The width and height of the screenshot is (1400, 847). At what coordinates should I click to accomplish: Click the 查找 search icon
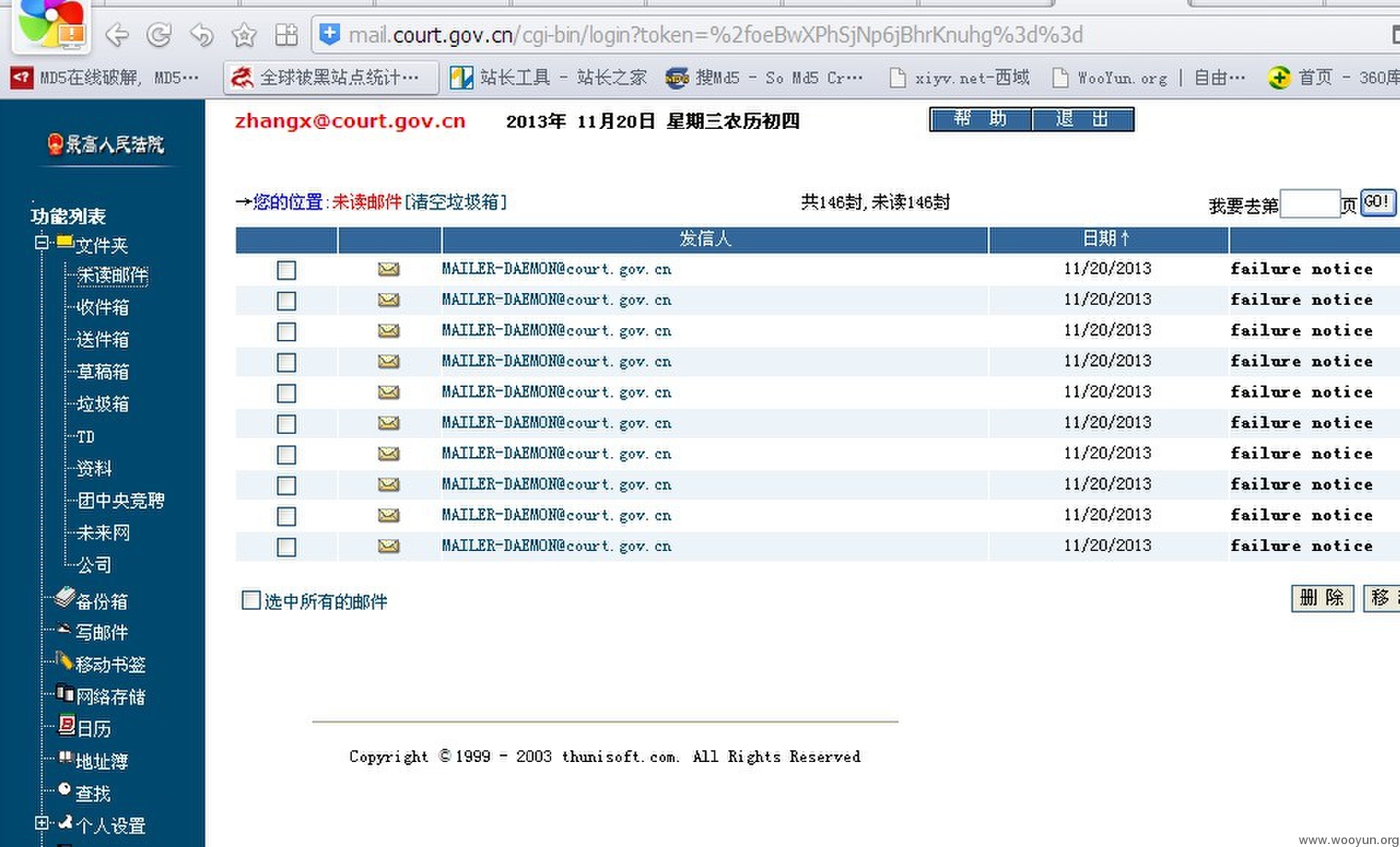(65, 789)
